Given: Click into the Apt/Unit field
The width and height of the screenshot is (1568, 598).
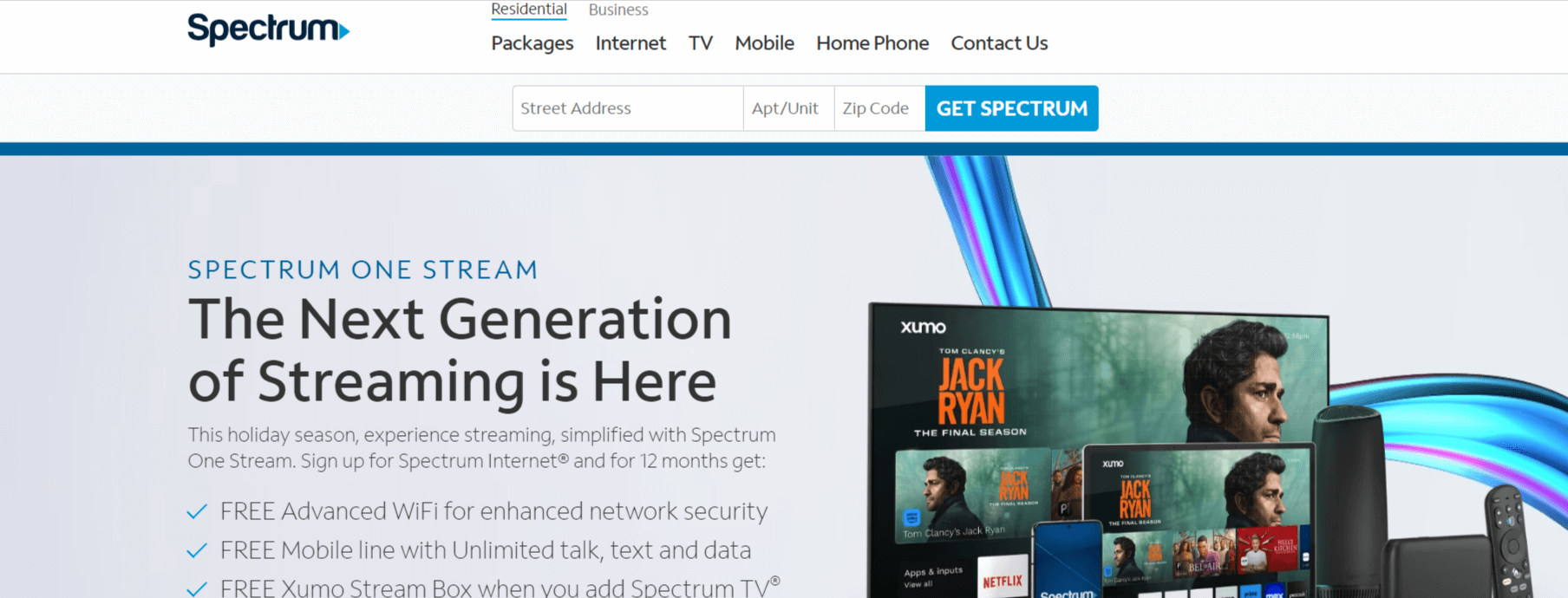Looking at the screenshot, I should (788, 108).
